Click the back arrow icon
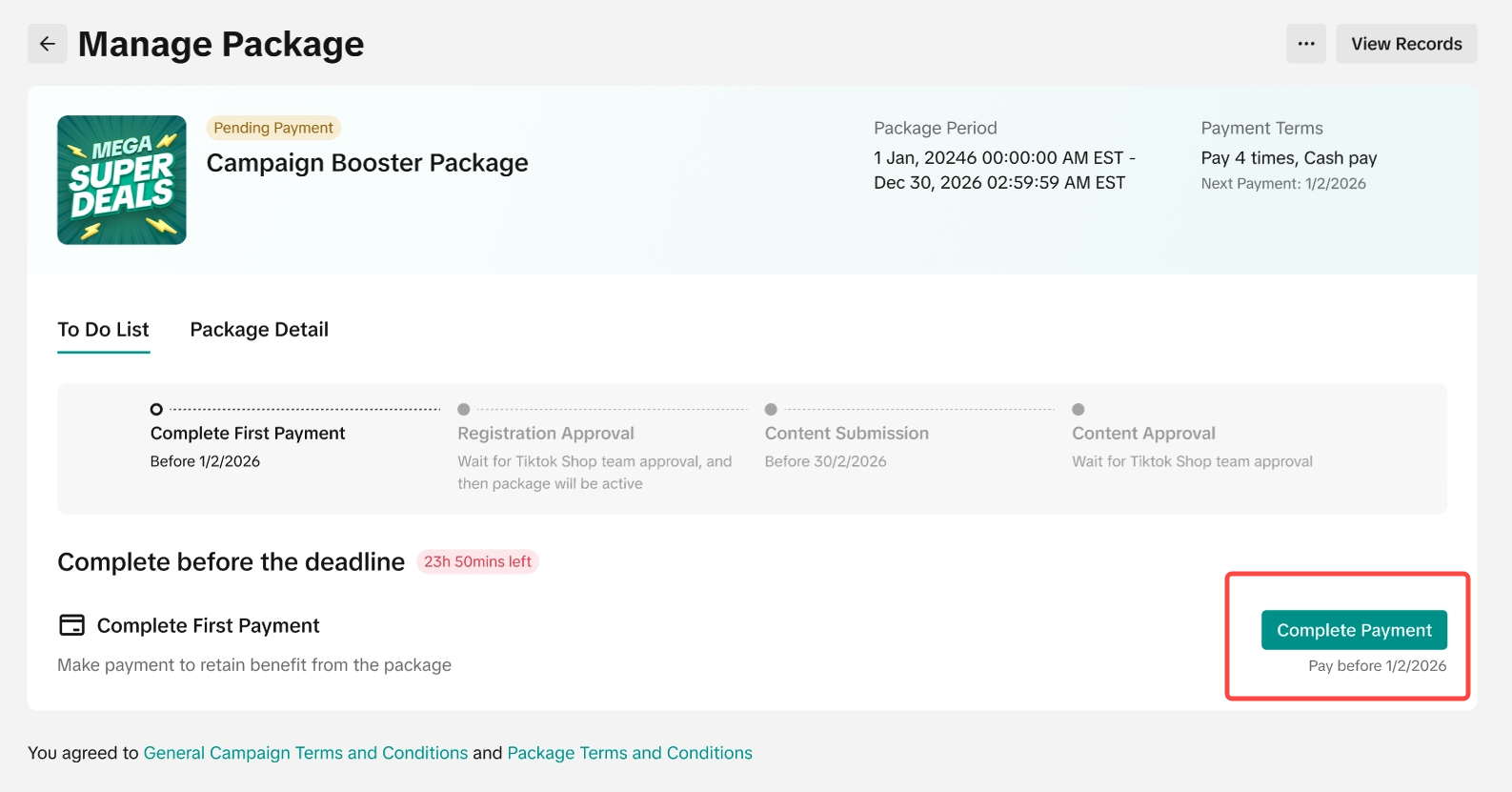The width and height of the screenshot is (1512, 792). (x=47, y=44)
